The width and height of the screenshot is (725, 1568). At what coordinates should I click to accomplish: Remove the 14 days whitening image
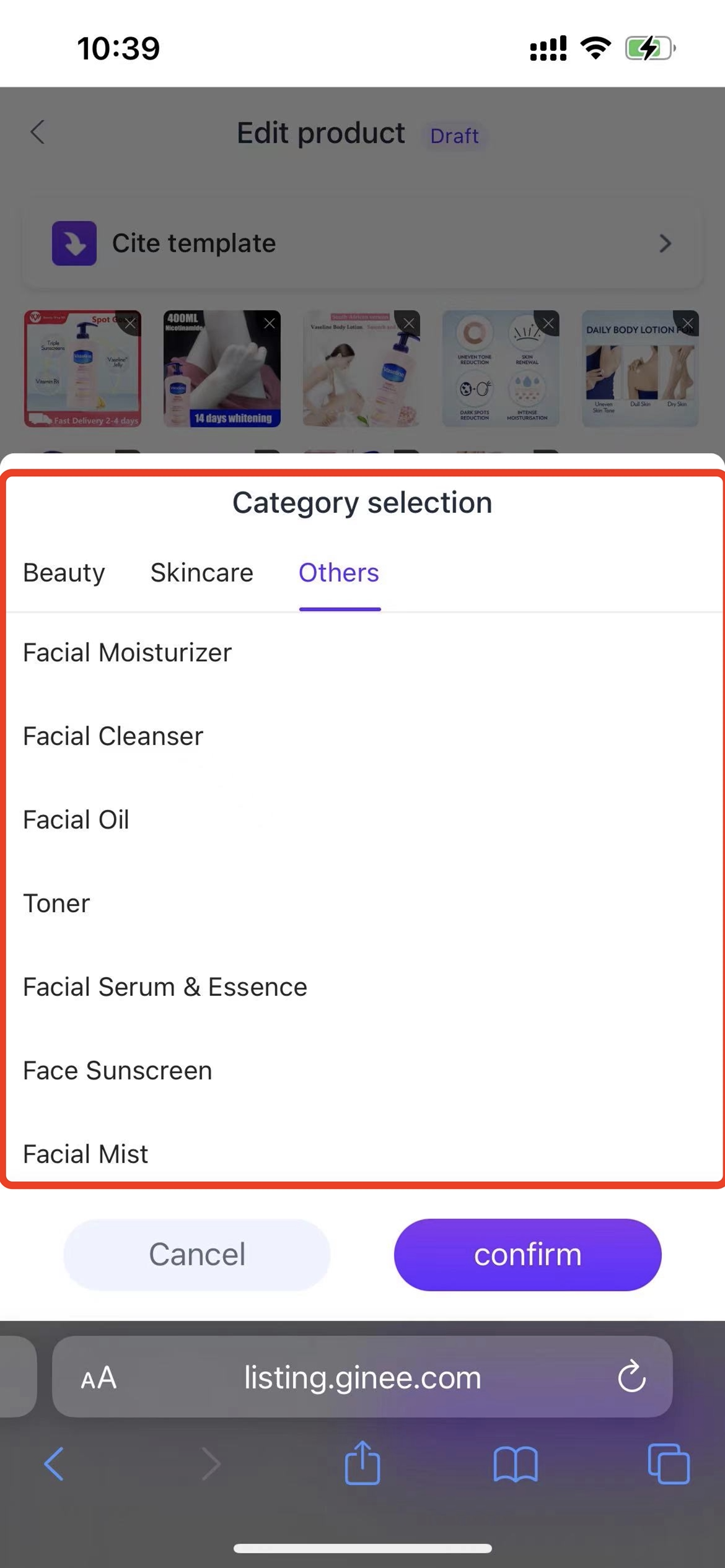[270, 323]
